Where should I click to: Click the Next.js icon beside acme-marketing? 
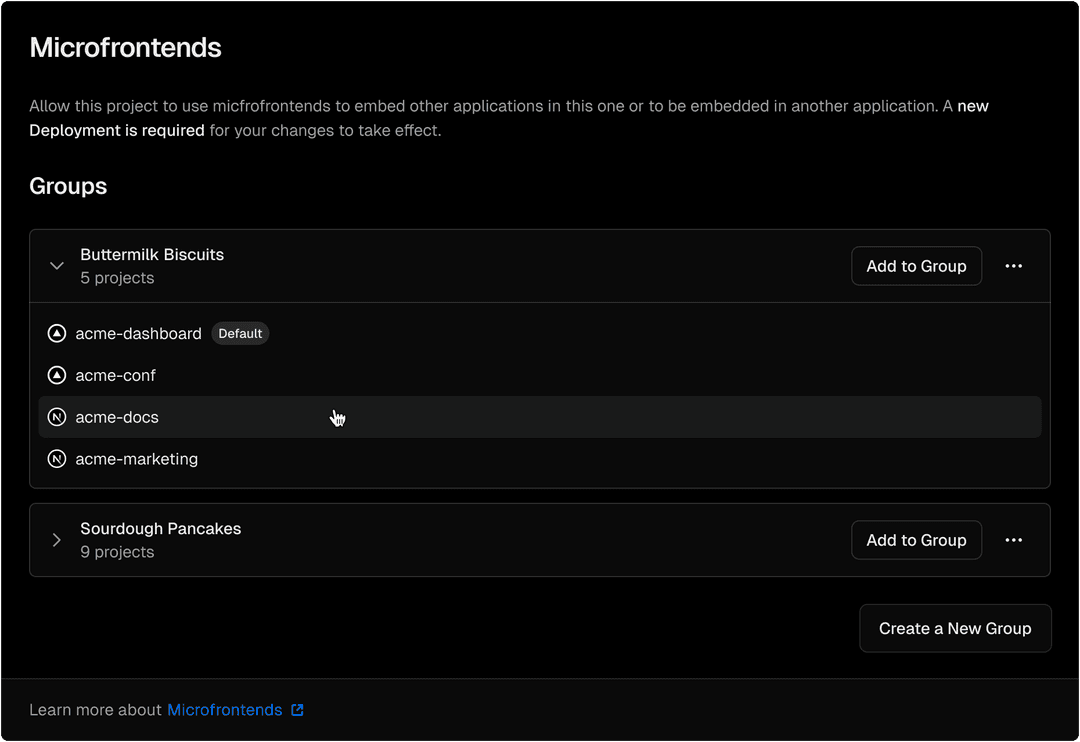tap(57, 459)
